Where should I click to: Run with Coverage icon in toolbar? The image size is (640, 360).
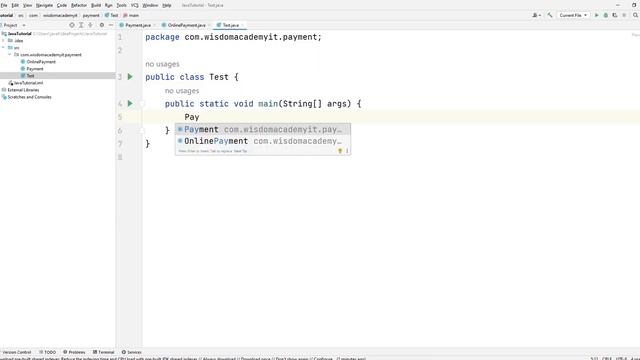point(615,15)
